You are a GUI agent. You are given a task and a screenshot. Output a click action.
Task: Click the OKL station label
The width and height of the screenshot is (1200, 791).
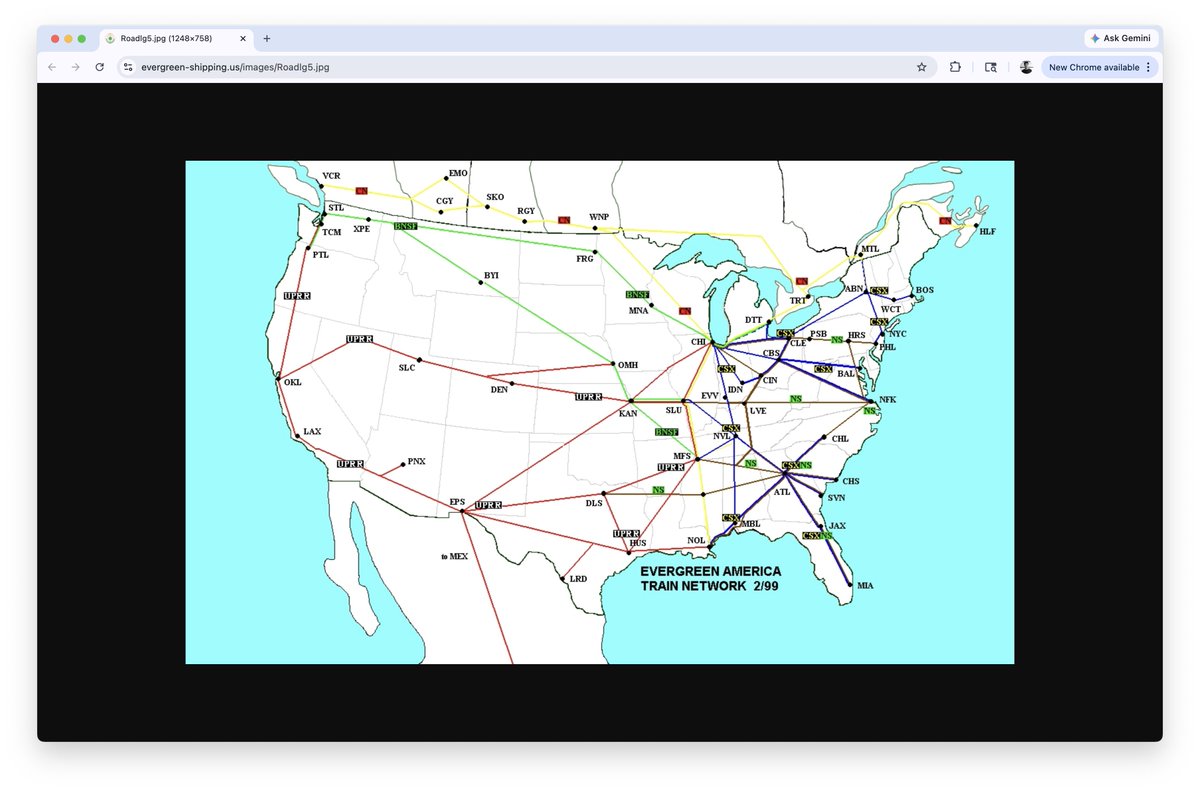pyautogui.click(x=292, y=383)
